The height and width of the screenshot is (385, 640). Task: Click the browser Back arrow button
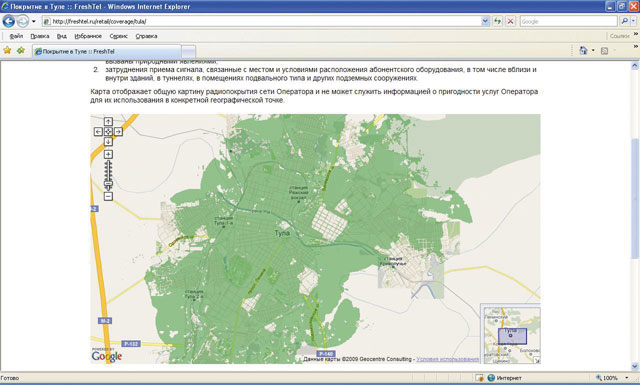pyautogui.click(x=9, y=21)
